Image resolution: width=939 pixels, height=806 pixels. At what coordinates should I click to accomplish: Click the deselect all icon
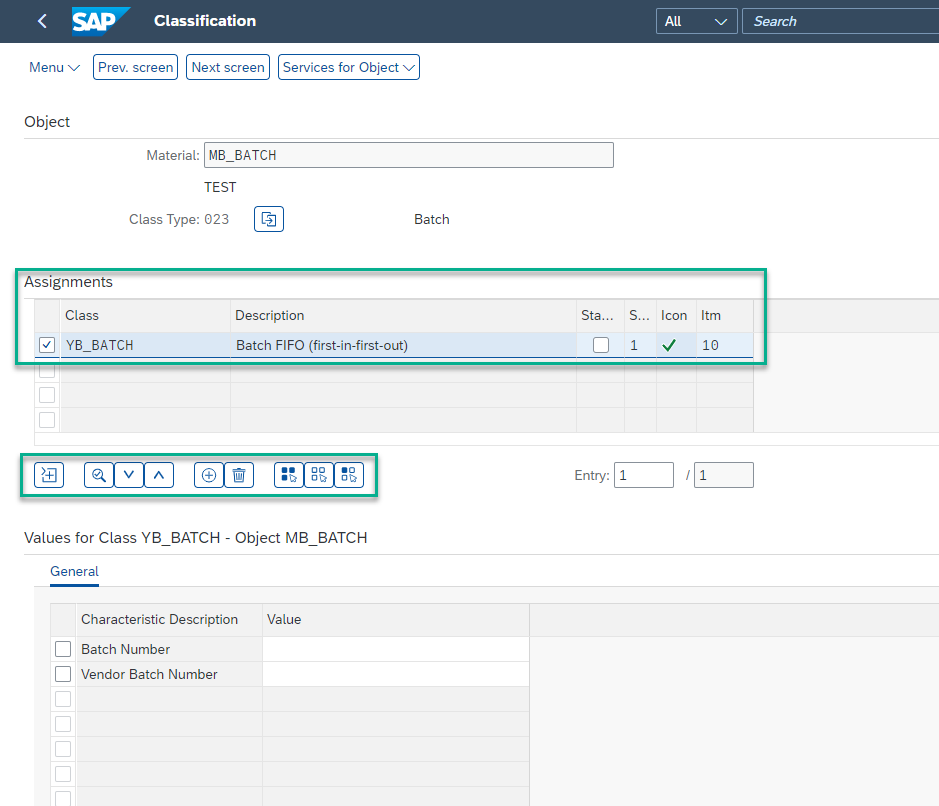tap(319, 475)
